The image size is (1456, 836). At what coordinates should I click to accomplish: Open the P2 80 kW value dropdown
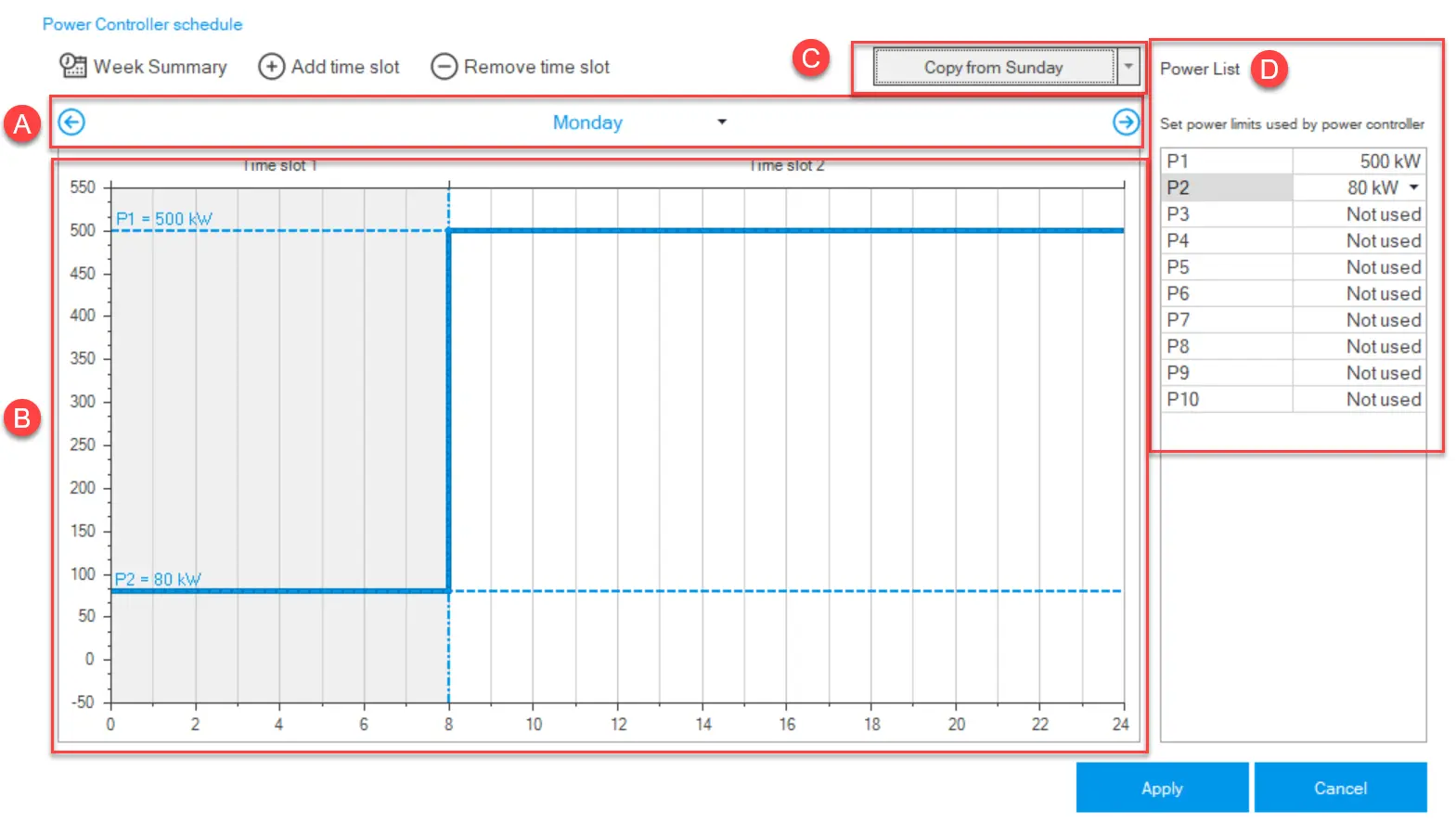click(x=1413, y=187)
